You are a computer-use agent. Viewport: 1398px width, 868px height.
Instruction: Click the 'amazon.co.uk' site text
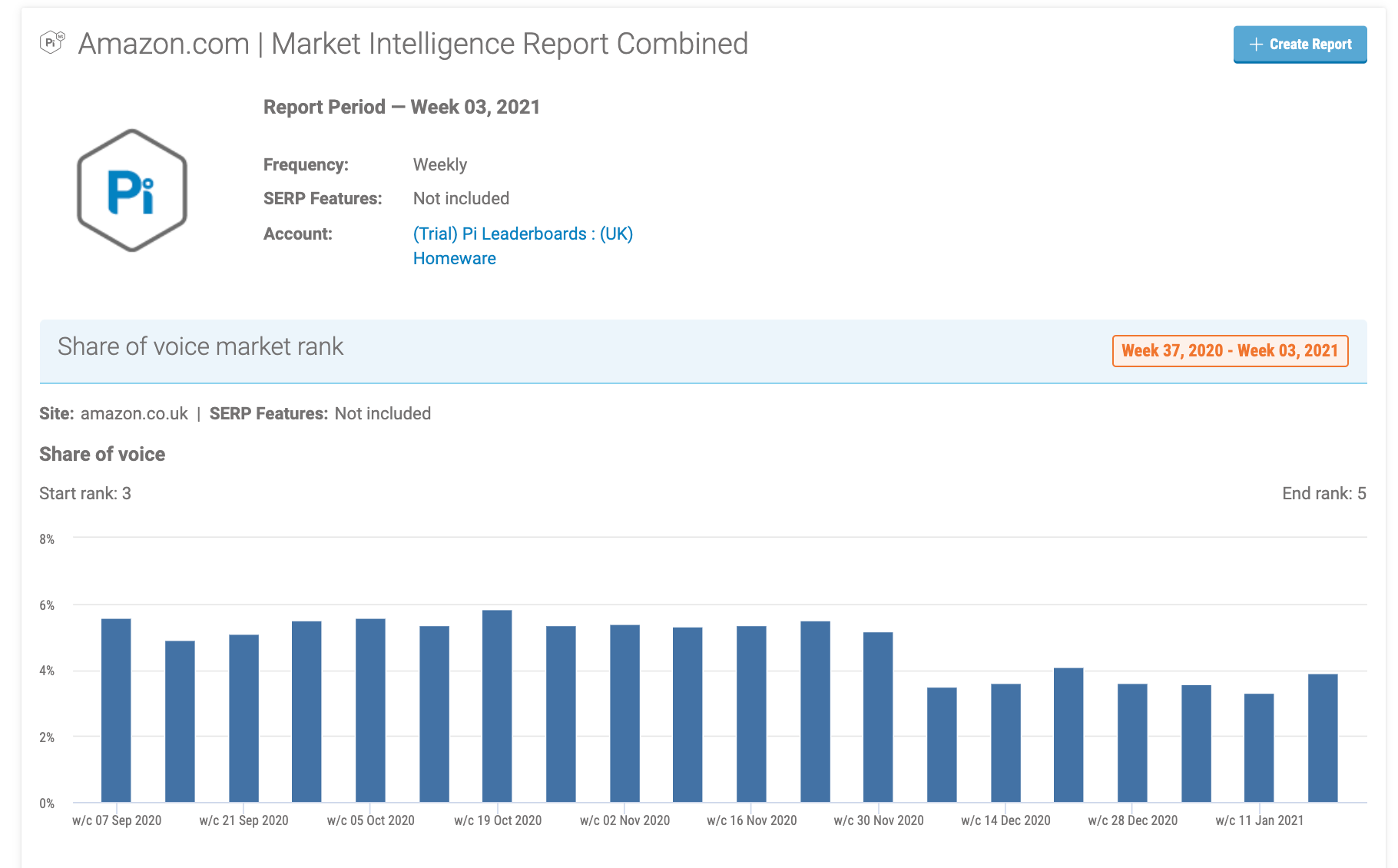[x=134, y=413]
